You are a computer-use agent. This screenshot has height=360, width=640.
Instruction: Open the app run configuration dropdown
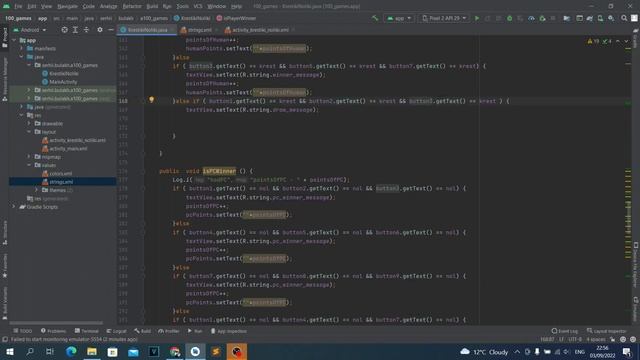click(x=399, y=18)
